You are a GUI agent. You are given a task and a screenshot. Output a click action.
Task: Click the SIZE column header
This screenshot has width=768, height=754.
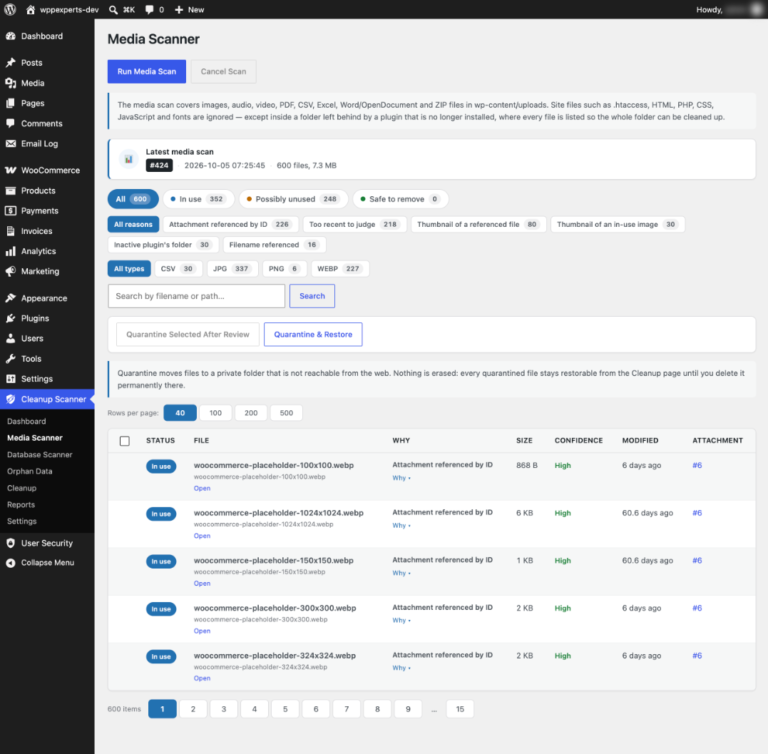tap(524, 440)
